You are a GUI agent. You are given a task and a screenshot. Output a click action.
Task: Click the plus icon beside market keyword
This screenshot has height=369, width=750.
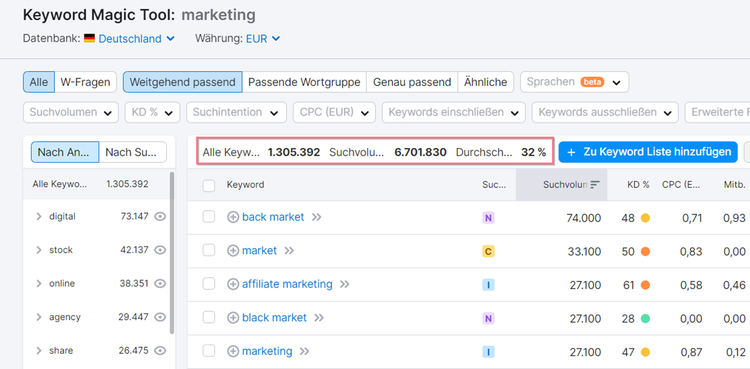click(233, 251)
